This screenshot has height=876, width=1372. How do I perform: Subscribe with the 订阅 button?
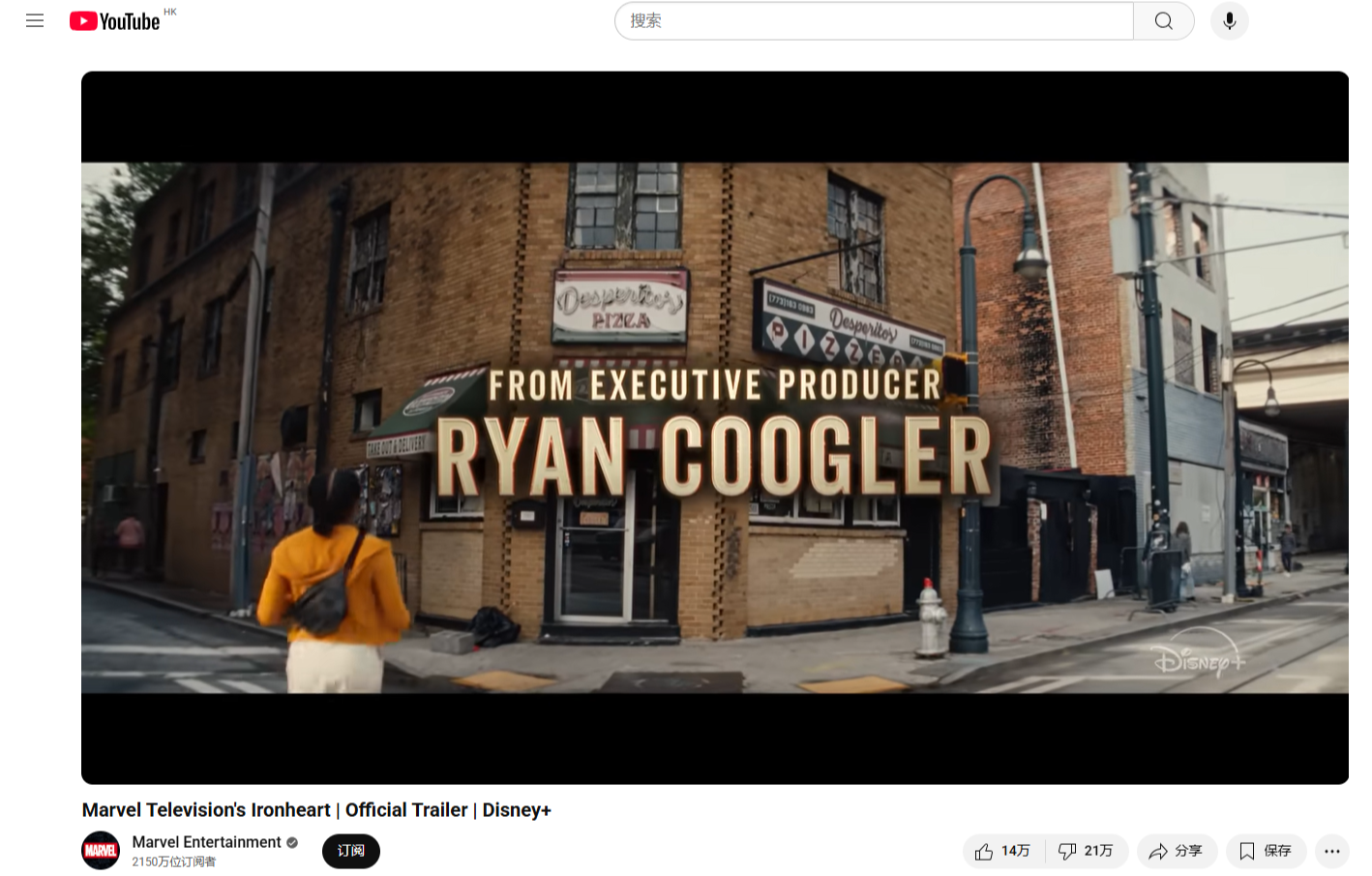tap(350, 851)
